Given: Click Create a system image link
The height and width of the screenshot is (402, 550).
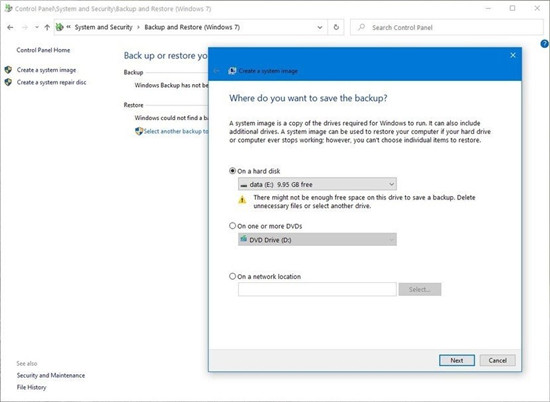Looking at the screenshot, I should (46, 70).
